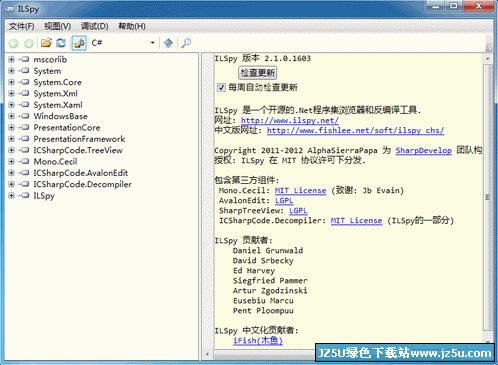Screen dimensions: 498x365
Task: Expand the PresentationFramework assembly node
Action: point(11,139)
